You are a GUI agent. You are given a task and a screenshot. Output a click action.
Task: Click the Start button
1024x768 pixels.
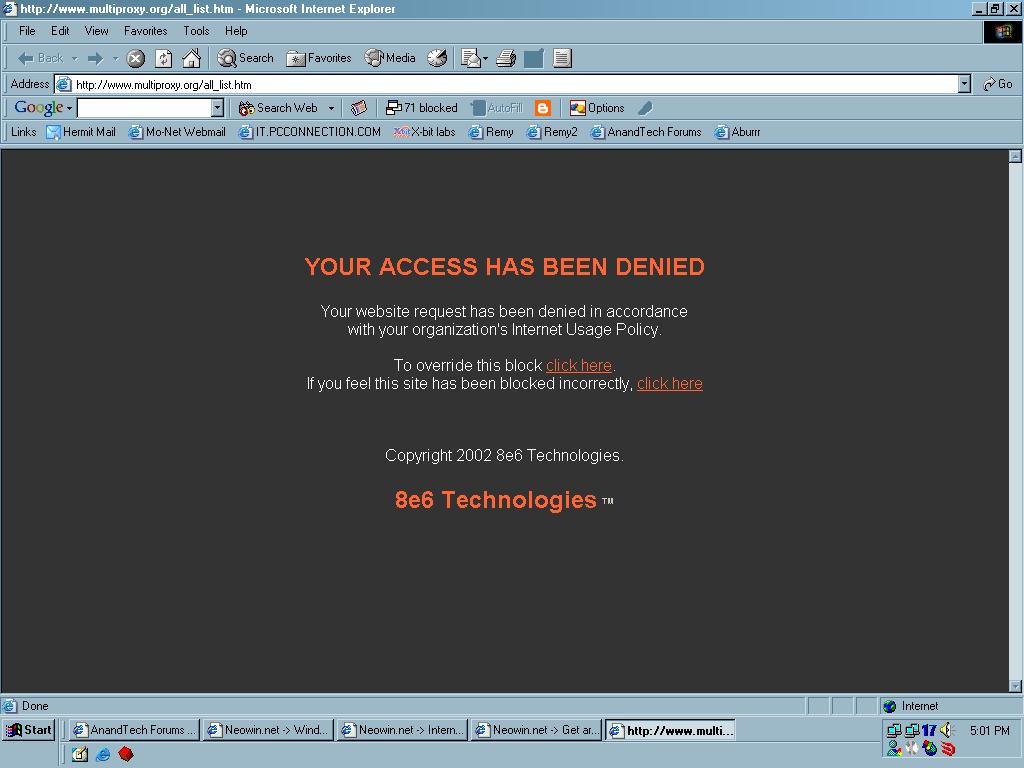[28, 730]
